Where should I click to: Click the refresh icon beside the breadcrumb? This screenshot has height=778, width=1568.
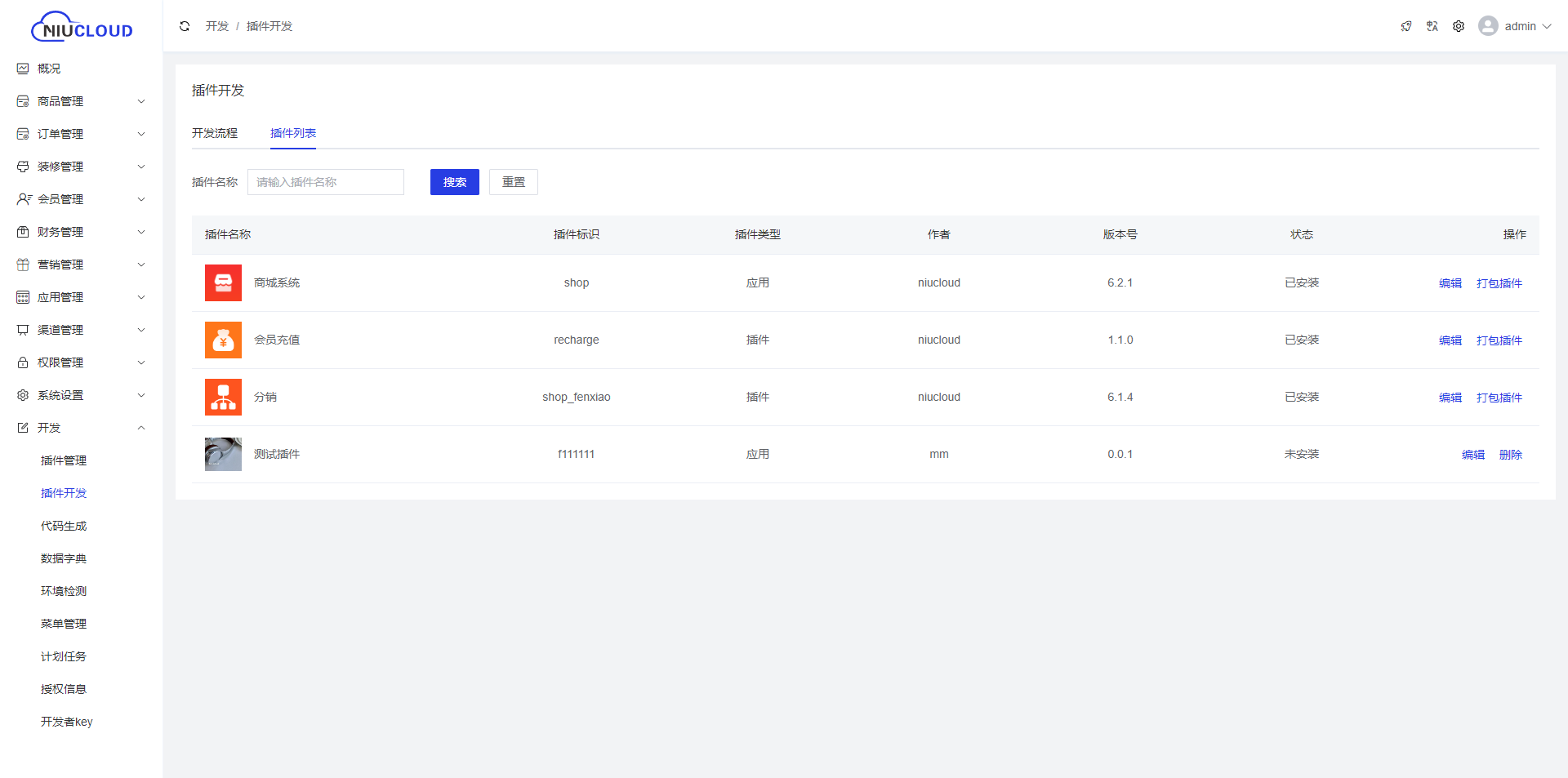[x=185, y=26]
